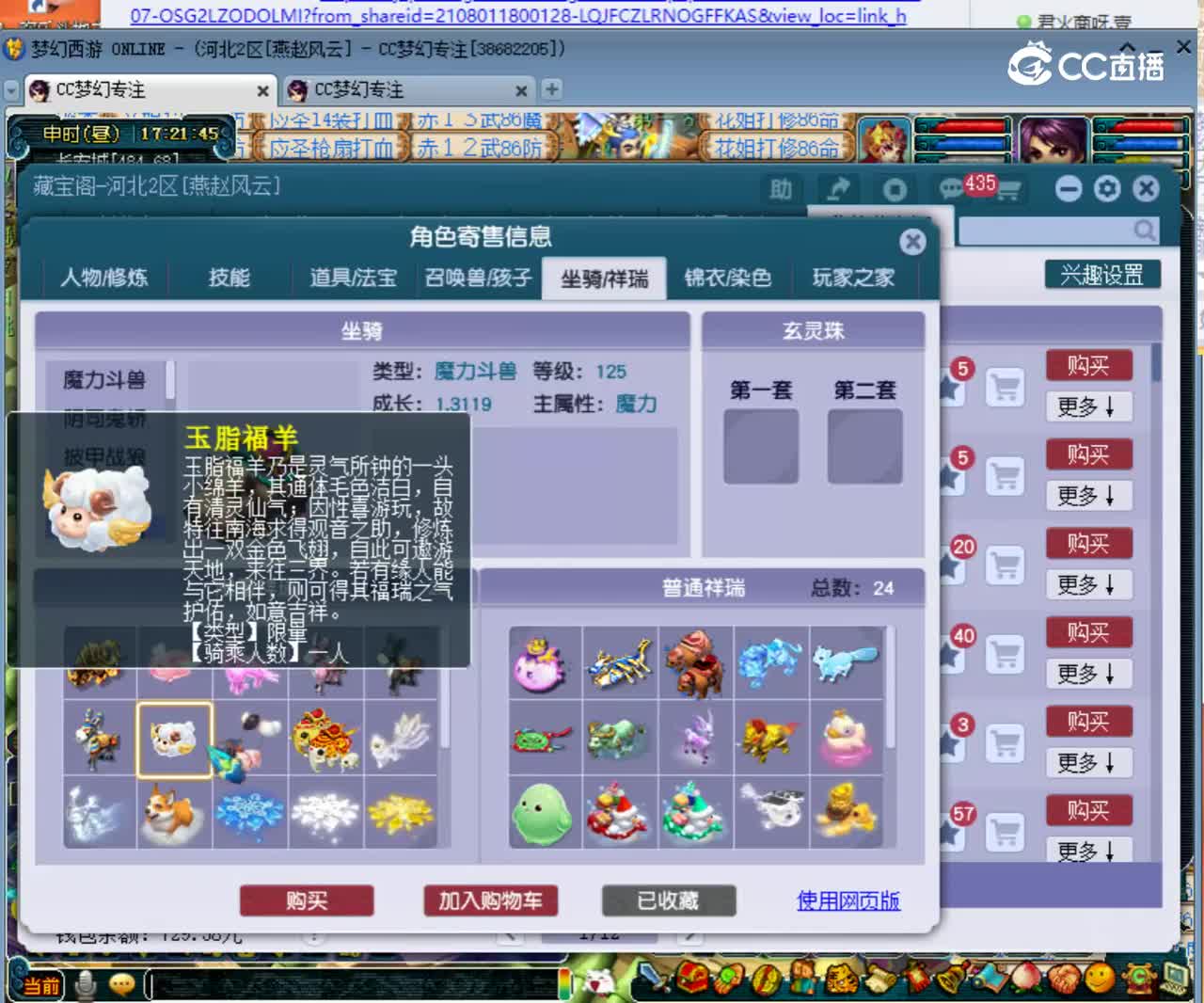Select the green ox auspicious icon
The height and width of the screenshot is (1003, 1204).
click(x=620, y=739)
